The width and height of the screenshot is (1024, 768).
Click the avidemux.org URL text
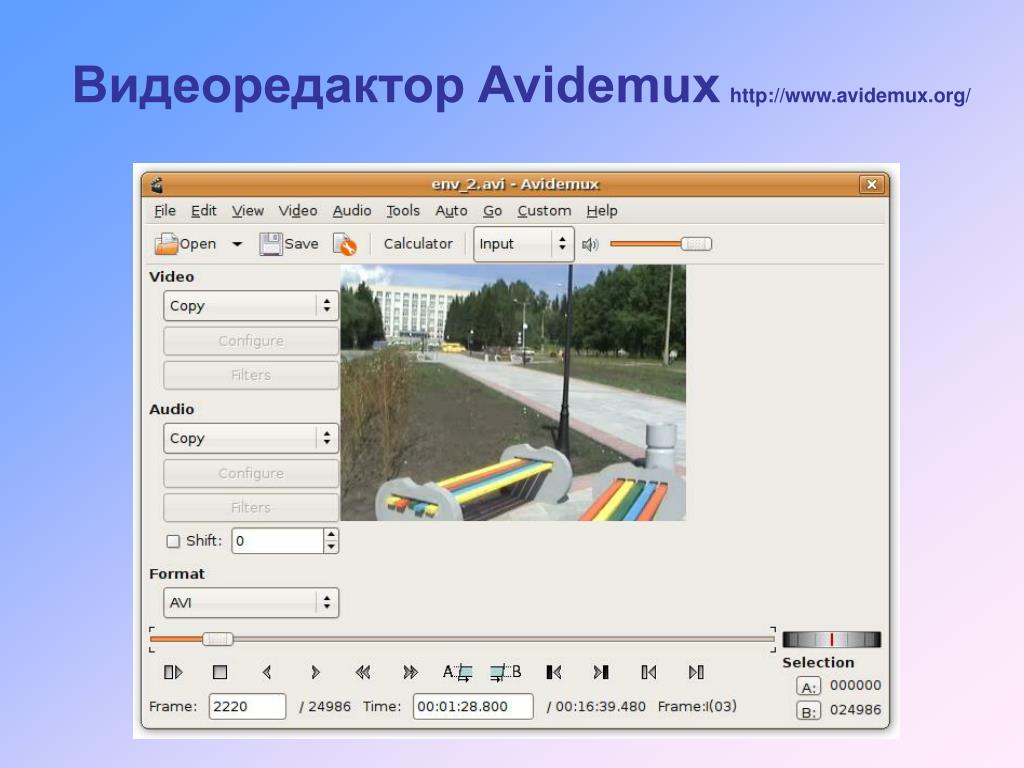coord(850,96)
